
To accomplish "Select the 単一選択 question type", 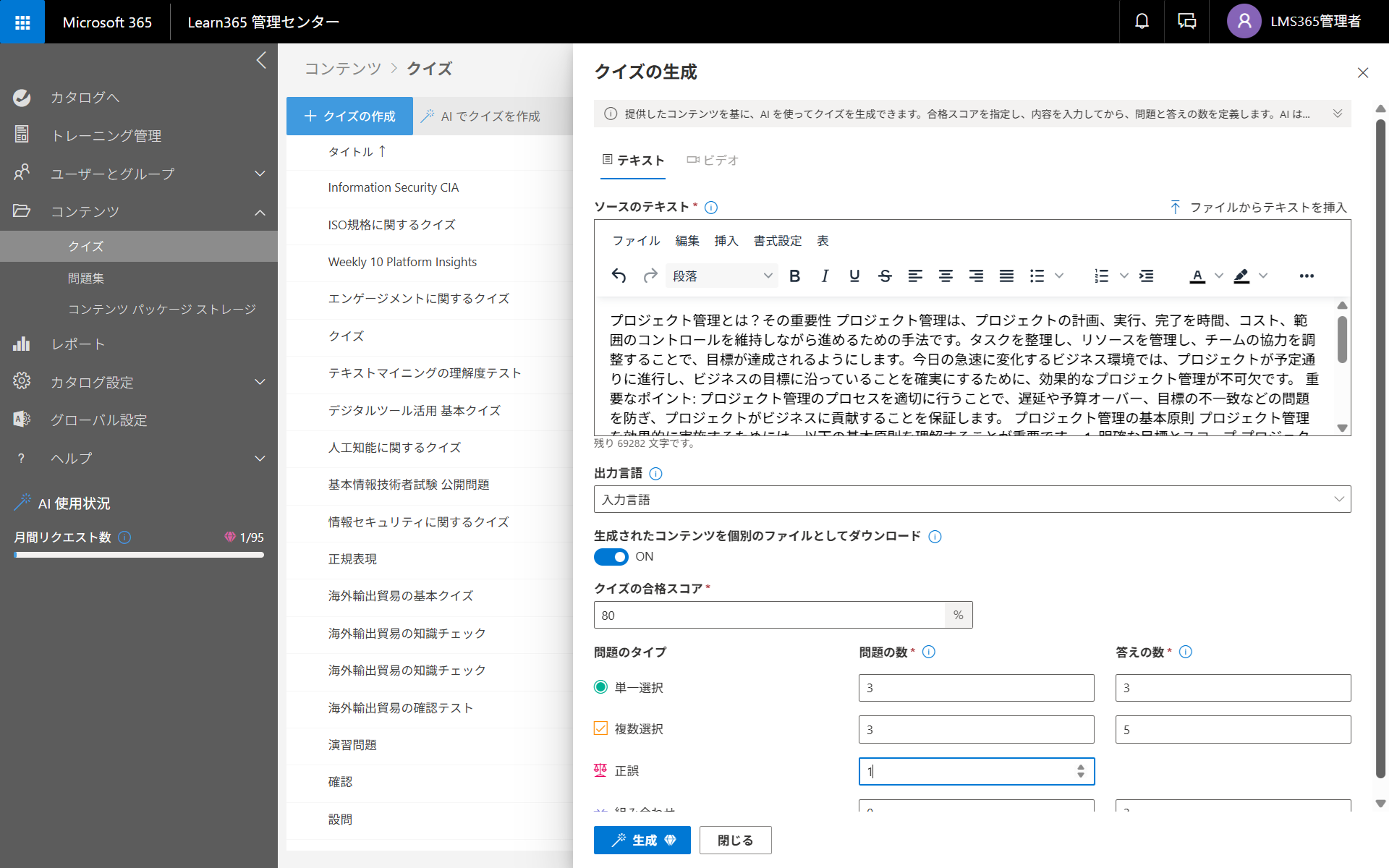I will pyautogui.click(x=600, y=687).
